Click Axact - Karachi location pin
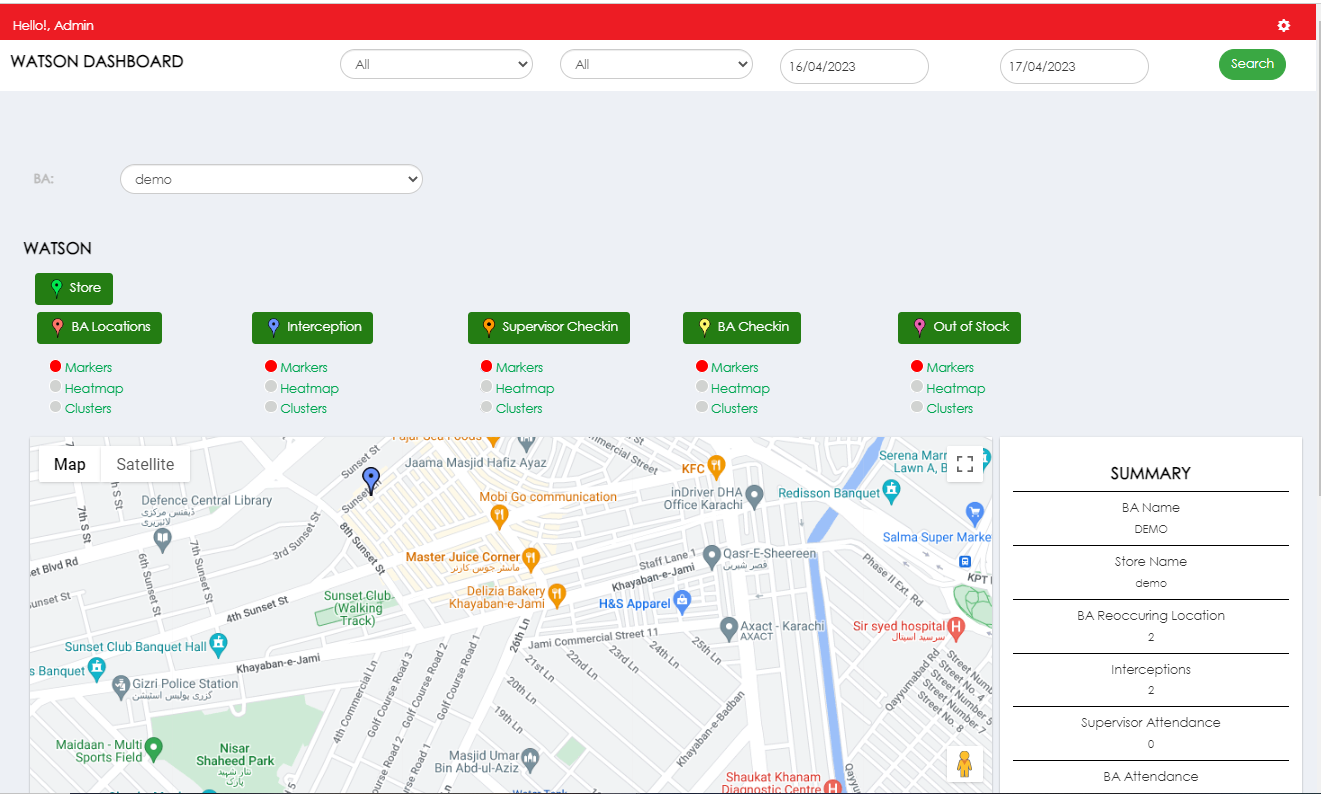1321x794 pixels. click(729, 628)
